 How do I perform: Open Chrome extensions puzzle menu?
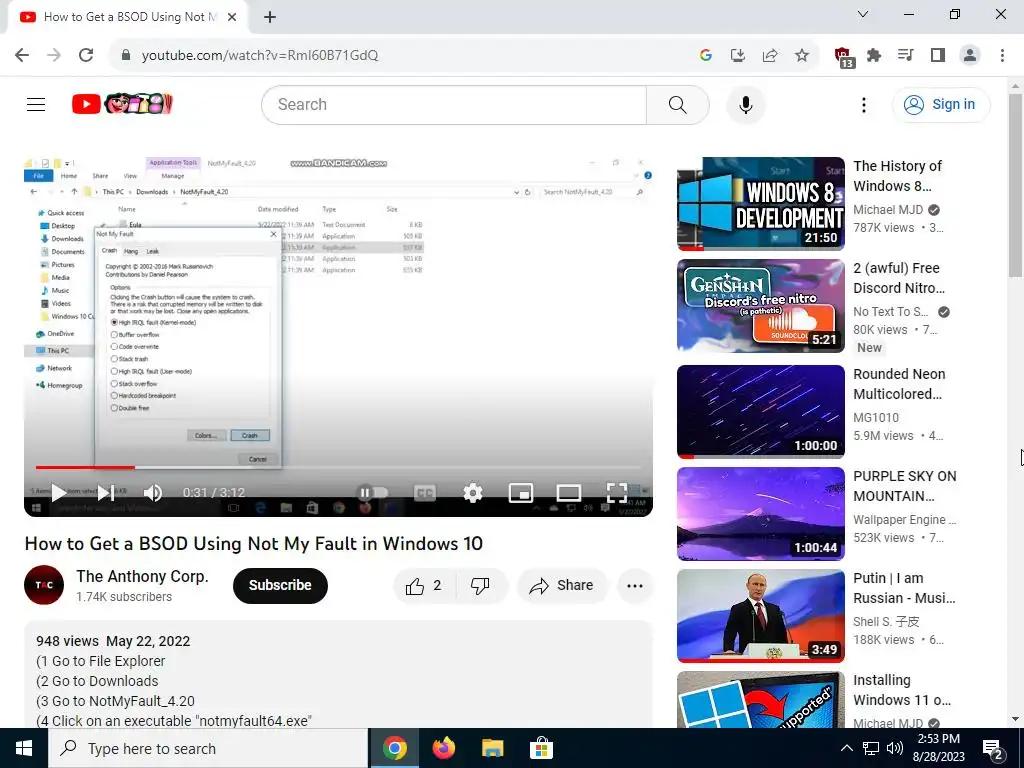click(x=874, y=55)
